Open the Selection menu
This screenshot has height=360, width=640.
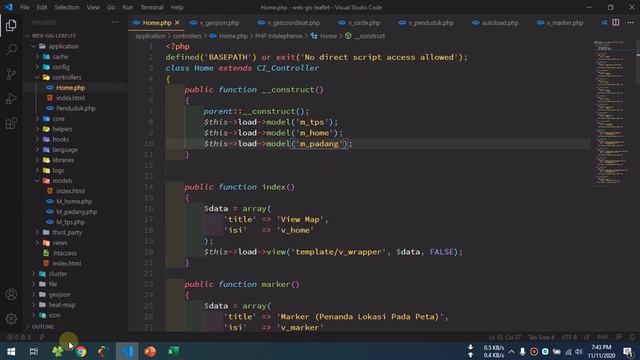67,7
